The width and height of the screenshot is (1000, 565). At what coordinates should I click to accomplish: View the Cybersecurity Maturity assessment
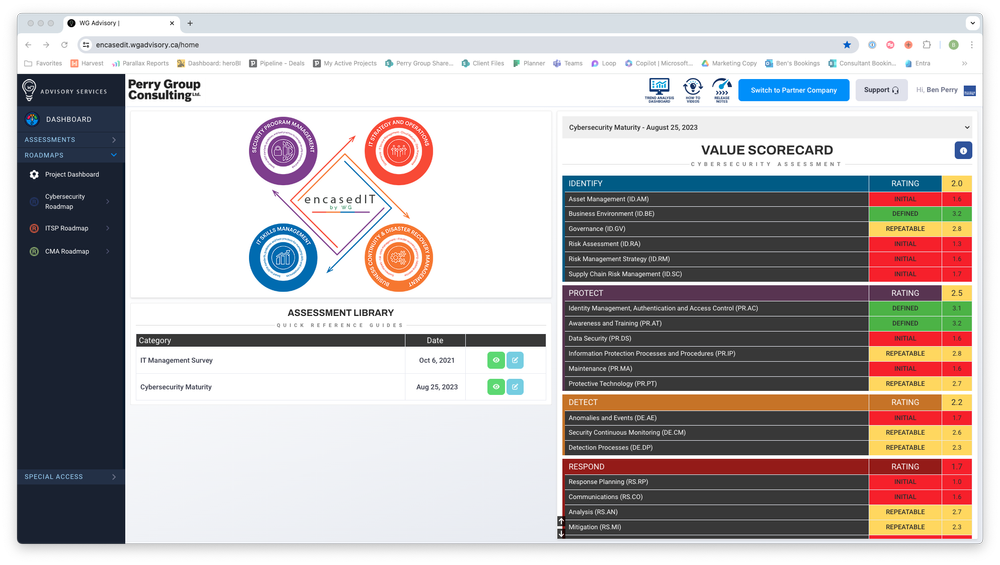pyautogui.click(x=496, y=387)
